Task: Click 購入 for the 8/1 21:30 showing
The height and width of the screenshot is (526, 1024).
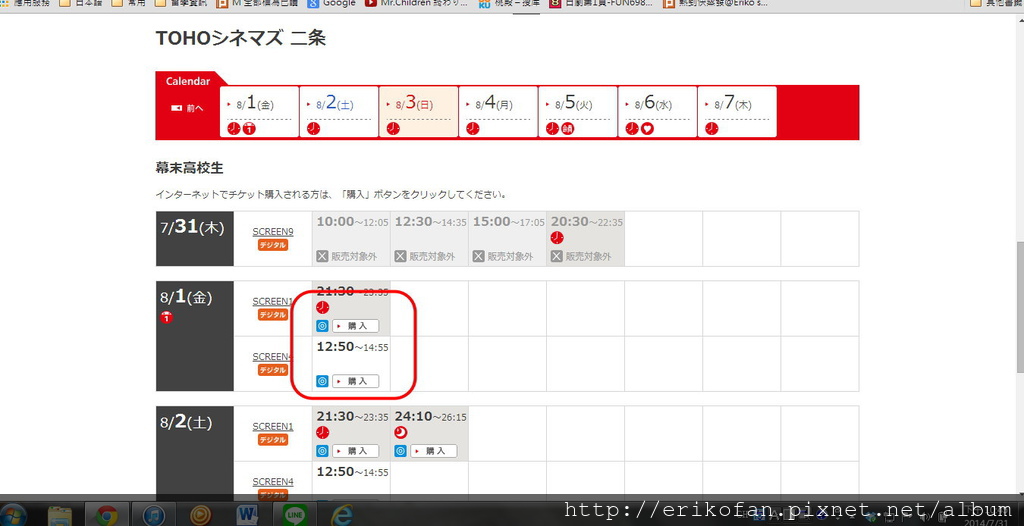Action: pos(355,325)
